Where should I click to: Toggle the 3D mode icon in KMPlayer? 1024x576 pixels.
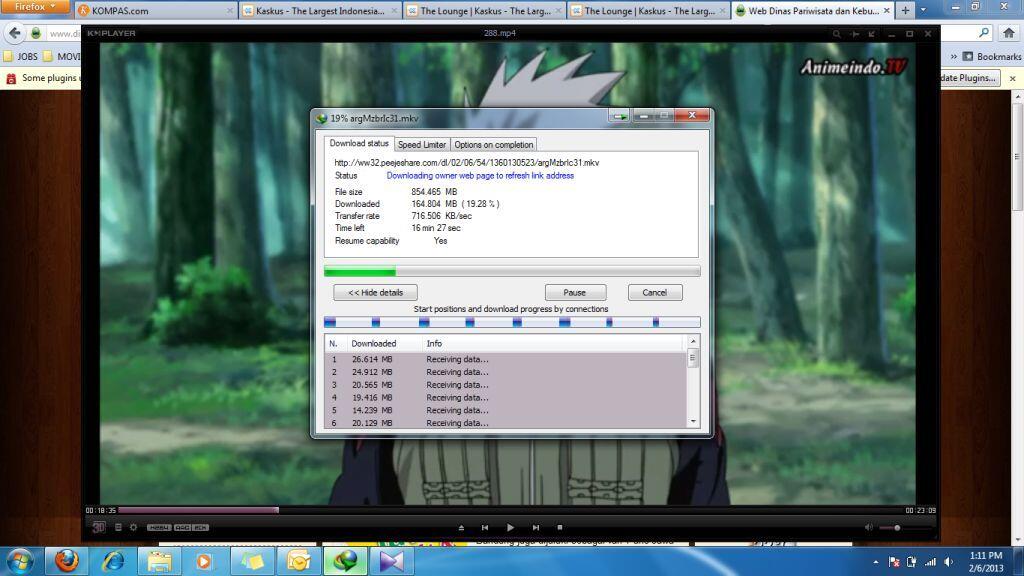click(99, 527)
